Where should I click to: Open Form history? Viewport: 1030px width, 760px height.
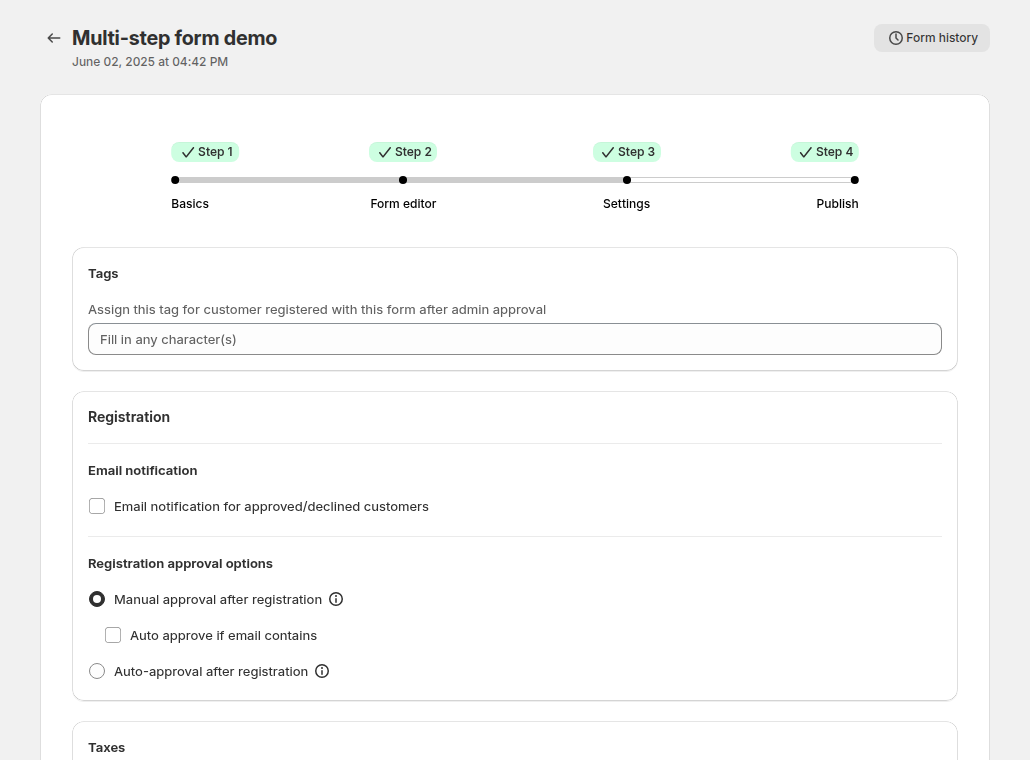[931, 38]
